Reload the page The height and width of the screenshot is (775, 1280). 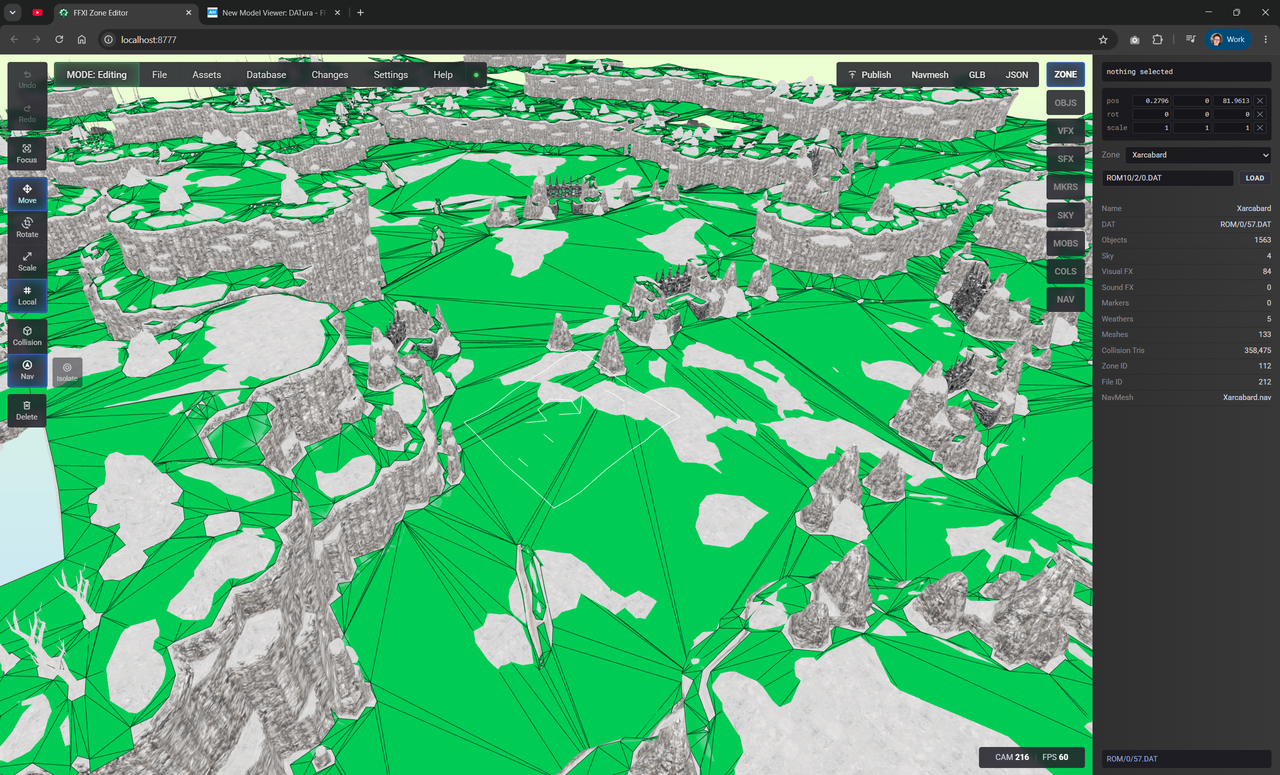(x=59, y=39)
